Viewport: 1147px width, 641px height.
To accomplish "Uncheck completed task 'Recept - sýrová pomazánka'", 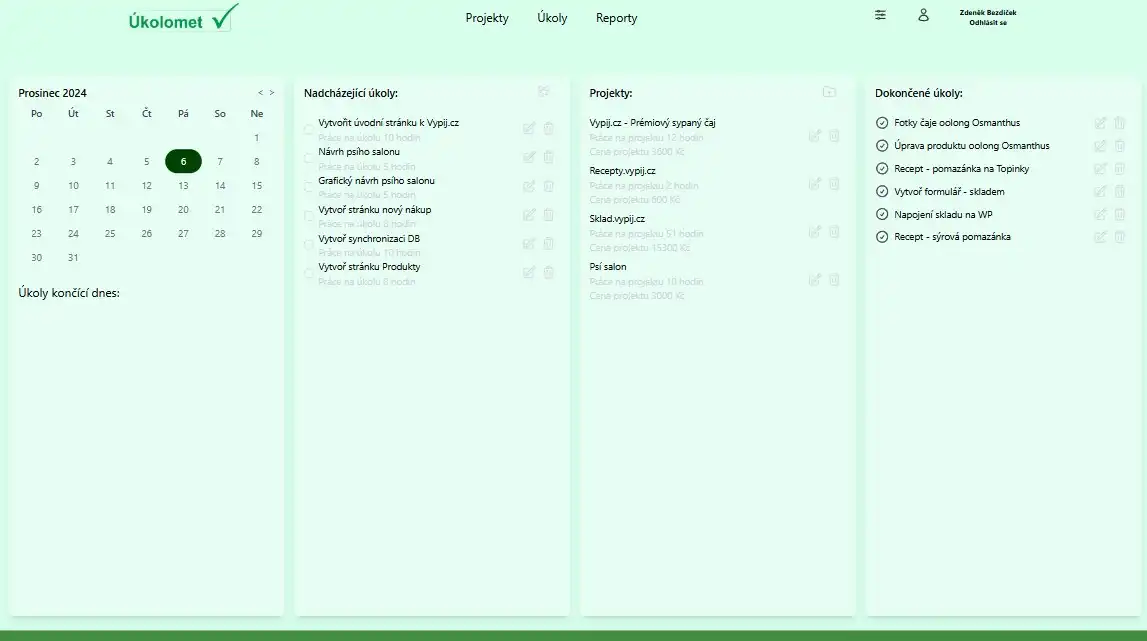I will point(882,237).
